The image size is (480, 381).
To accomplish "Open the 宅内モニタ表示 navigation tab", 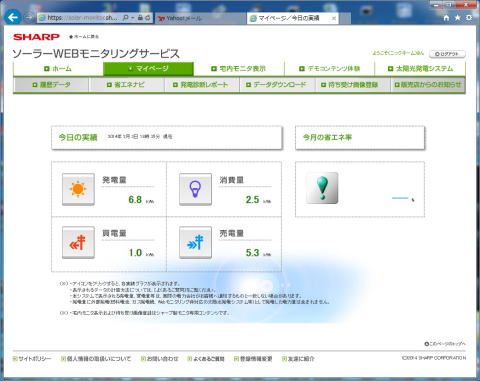I will click(239, 69).
